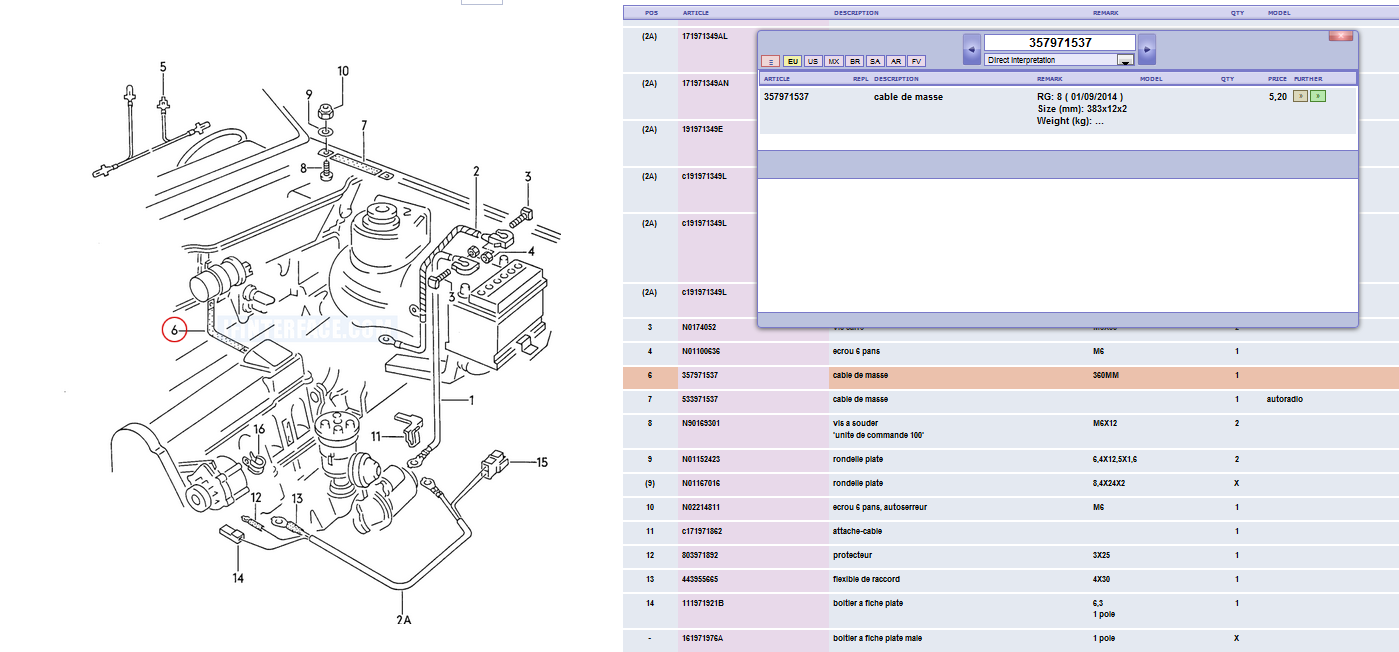Click the green Further icon for 357971537
The image size is (1399, 652).
(x=1318, y=96)
